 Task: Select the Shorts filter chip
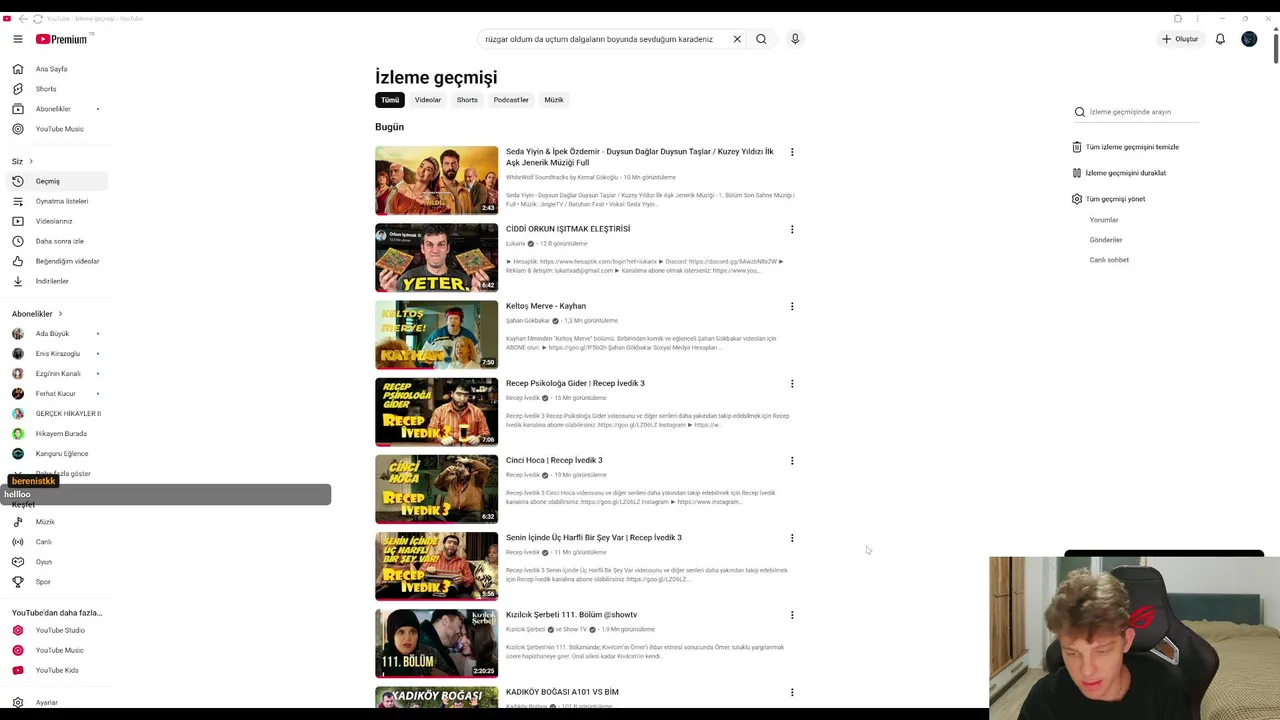pyautogui.click(x=467, y=100)
